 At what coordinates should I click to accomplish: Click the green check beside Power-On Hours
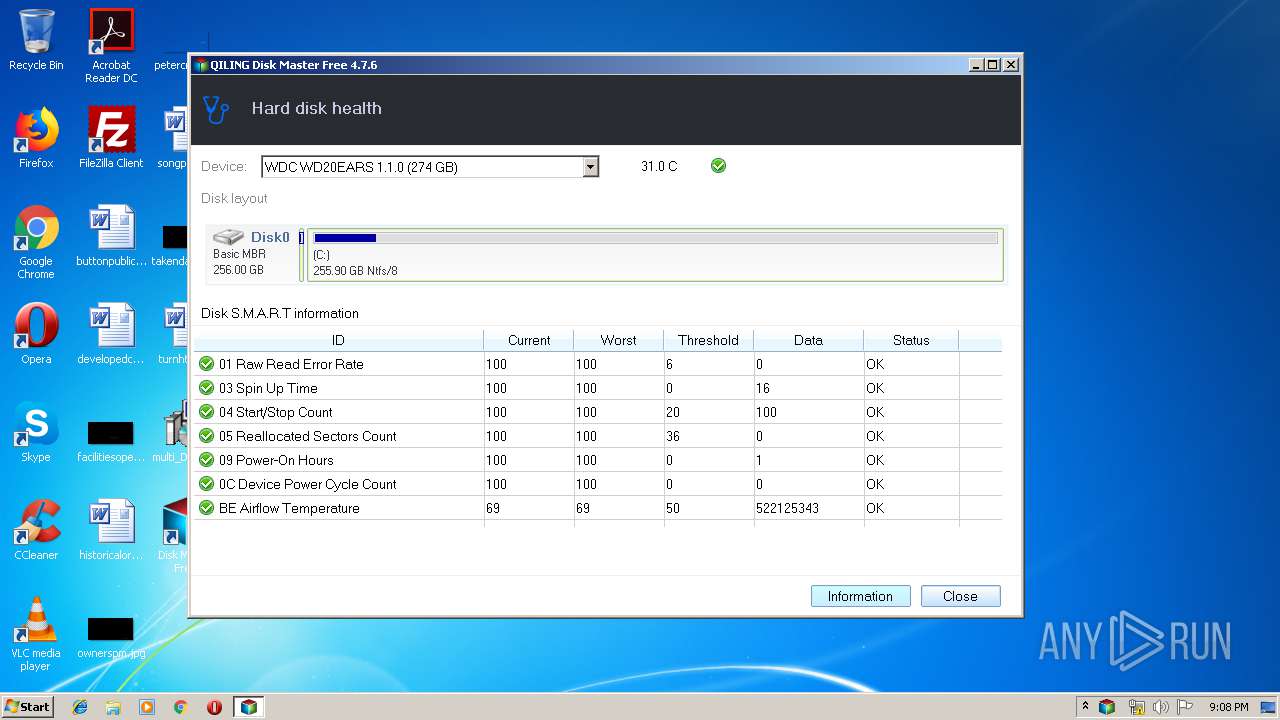pyautogui.click(x=207, y=460)
